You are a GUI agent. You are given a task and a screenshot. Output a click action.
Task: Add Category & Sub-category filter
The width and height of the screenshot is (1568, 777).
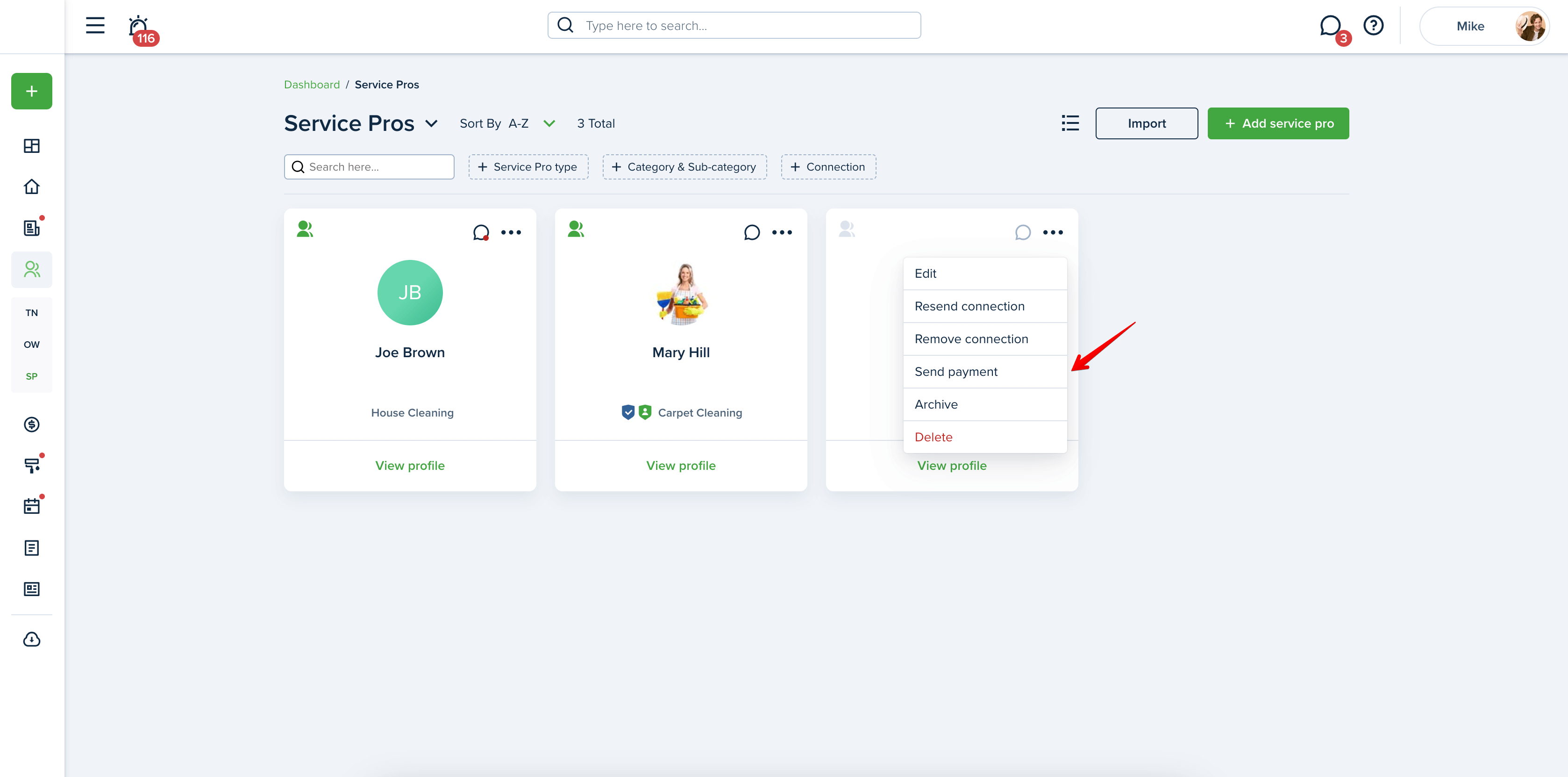click(x=684, y=167)
